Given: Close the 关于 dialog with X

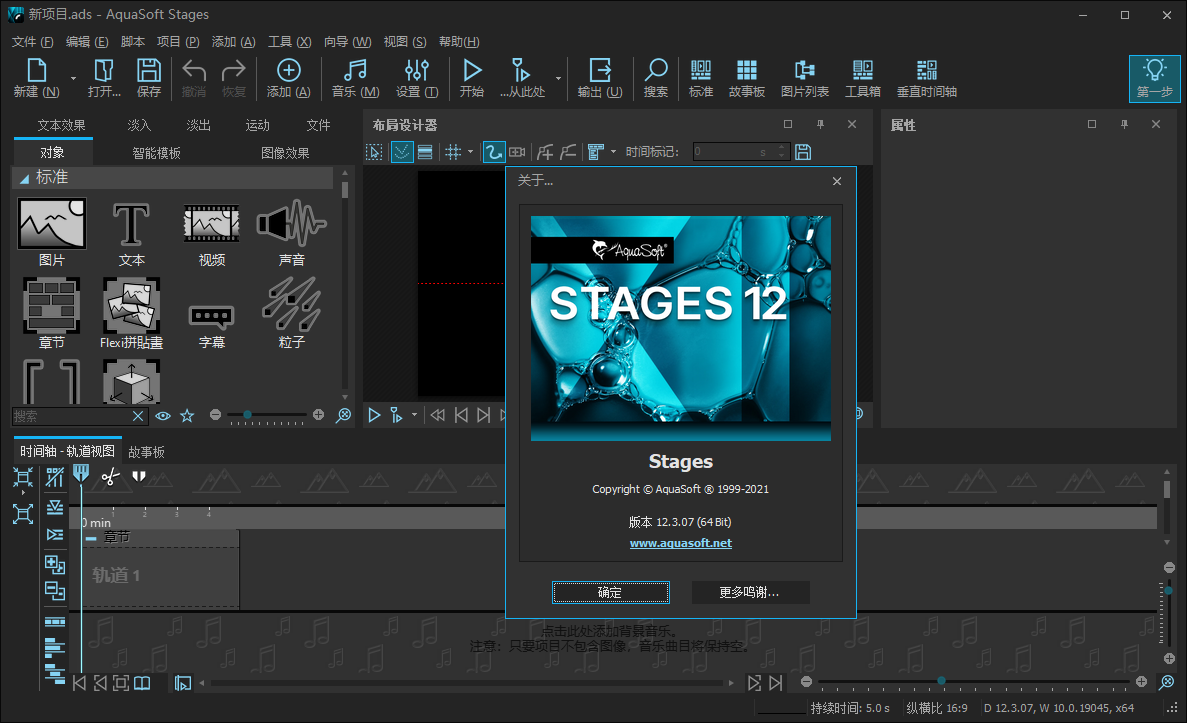Looking at the screenshot, I should (x=837, y=181).
